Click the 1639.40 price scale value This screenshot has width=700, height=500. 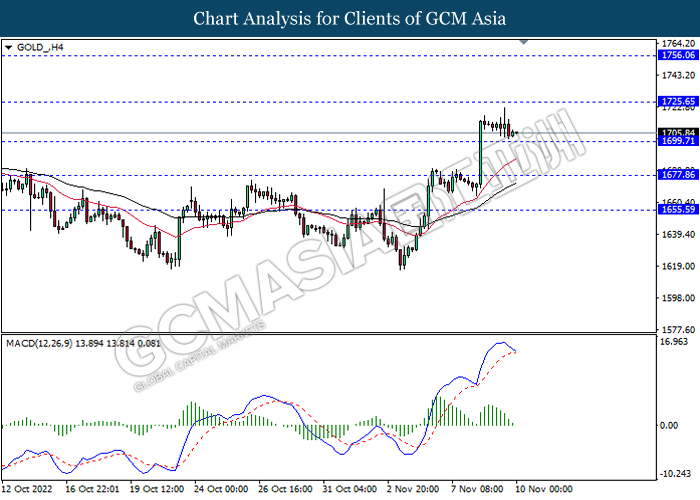pos(678,234)
